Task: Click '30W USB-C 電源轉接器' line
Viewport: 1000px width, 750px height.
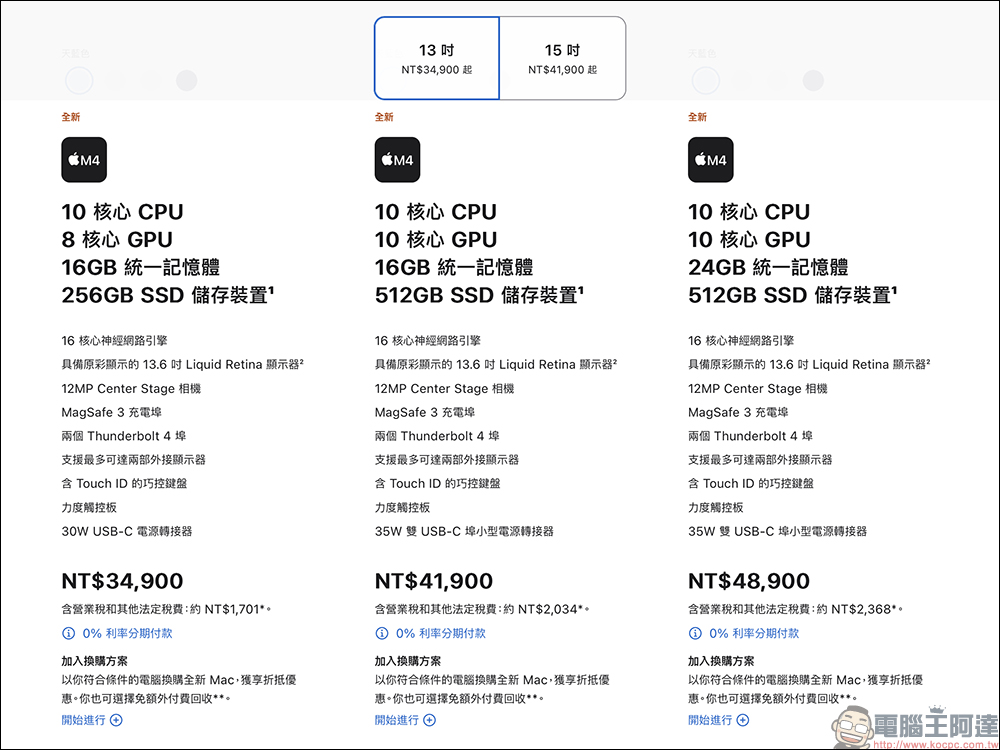Action: pyautogui.click(x=127, y=531)
